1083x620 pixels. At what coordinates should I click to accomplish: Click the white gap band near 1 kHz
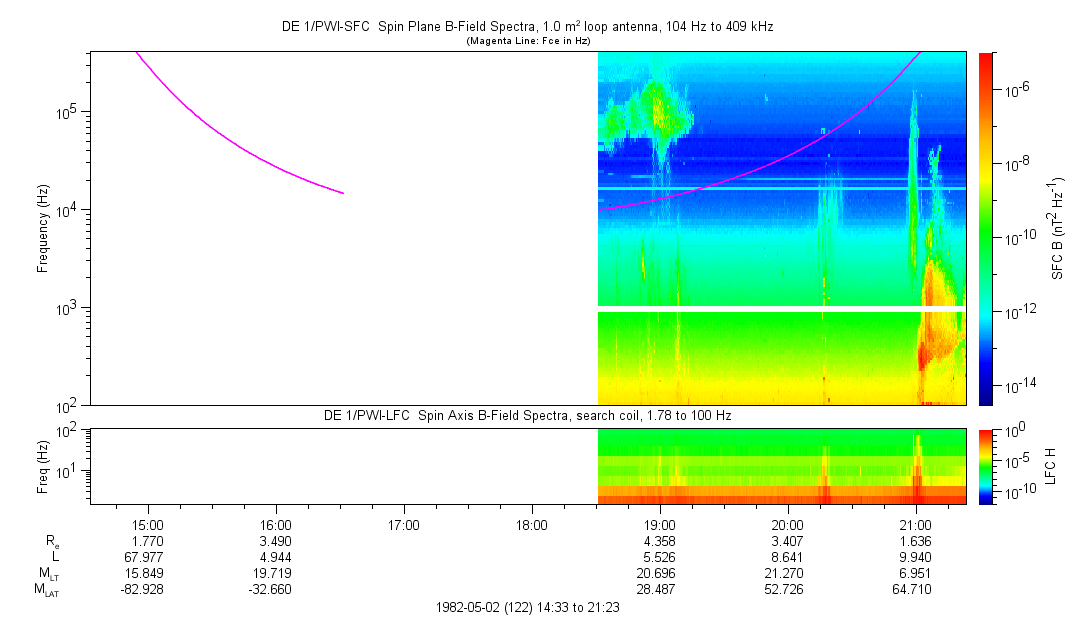[x=780, y=309]
